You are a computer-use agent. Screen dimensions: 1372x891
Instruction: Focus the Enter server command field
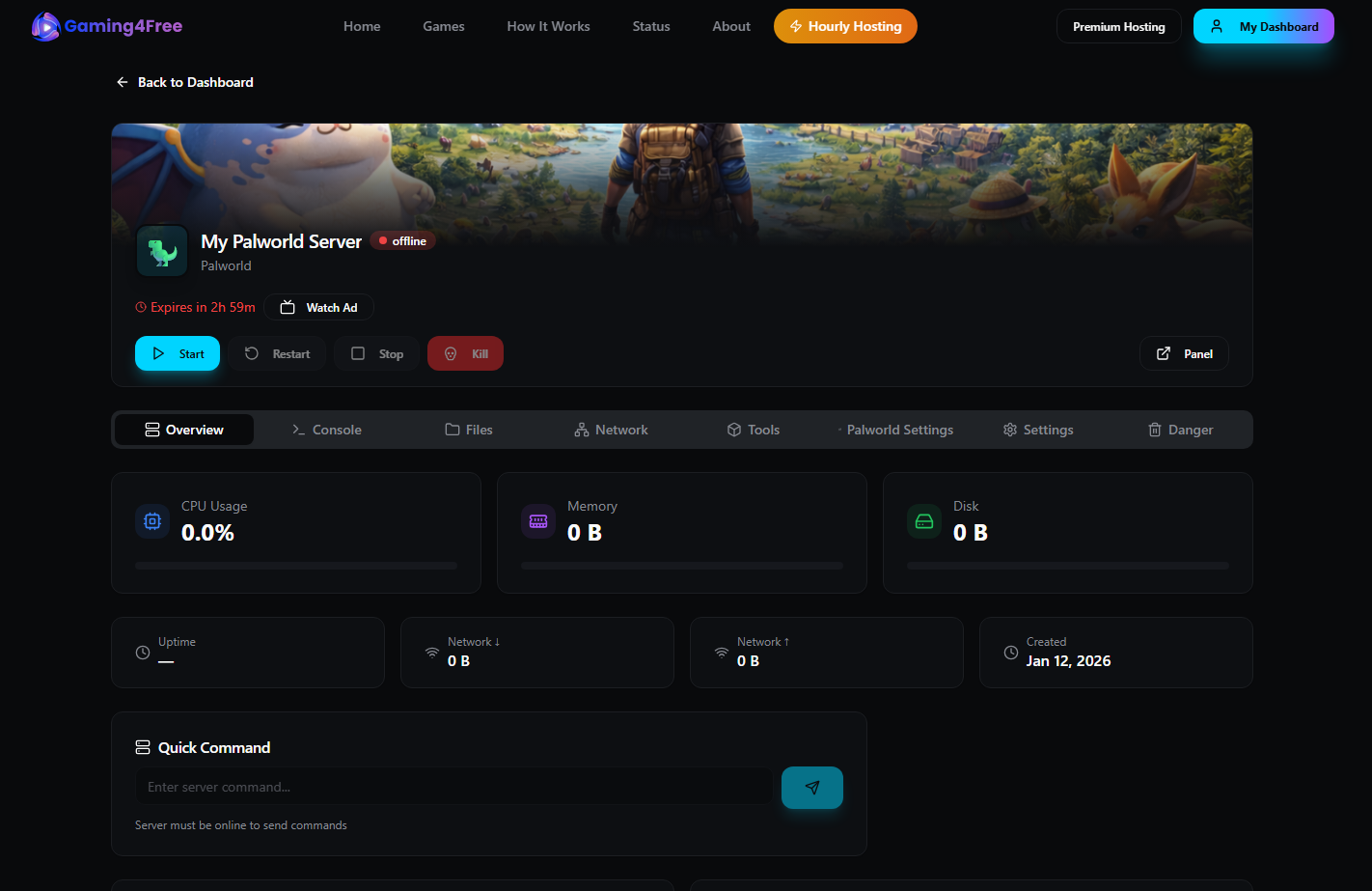[x=453, y=788]
